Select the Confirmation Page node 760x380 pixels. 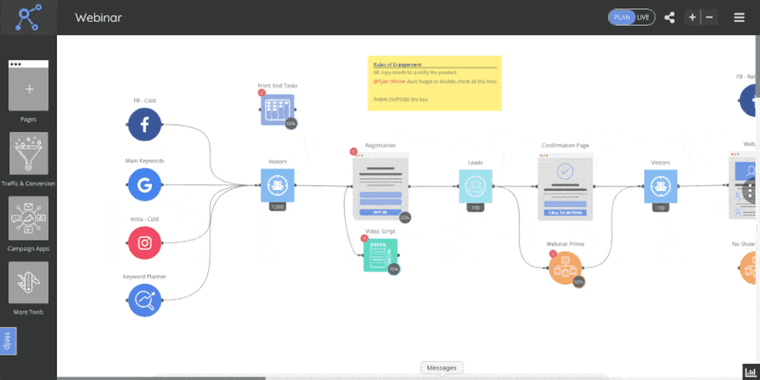565,187
